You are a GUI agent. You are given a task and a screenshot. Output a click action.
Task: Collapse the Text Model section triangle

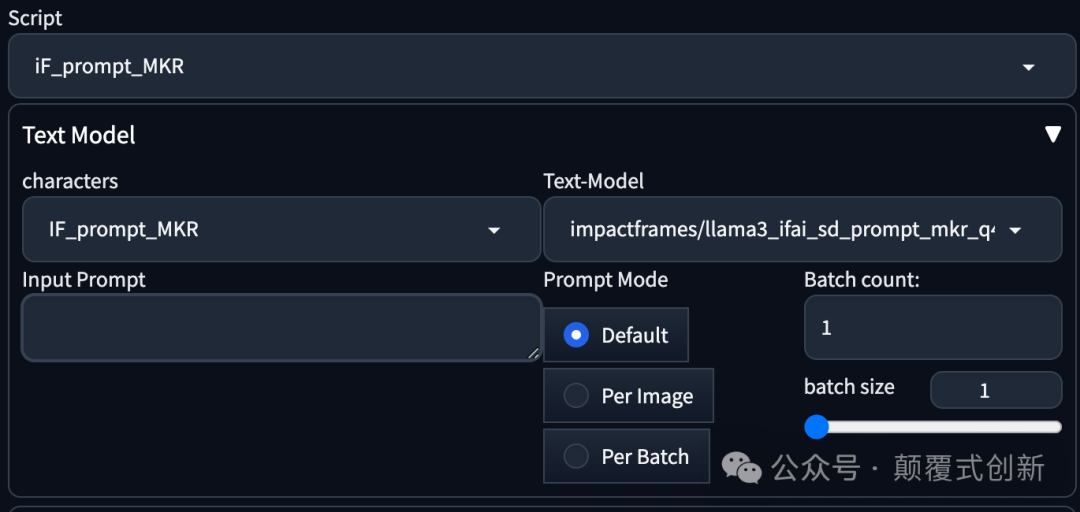(x=1052, y=135)
